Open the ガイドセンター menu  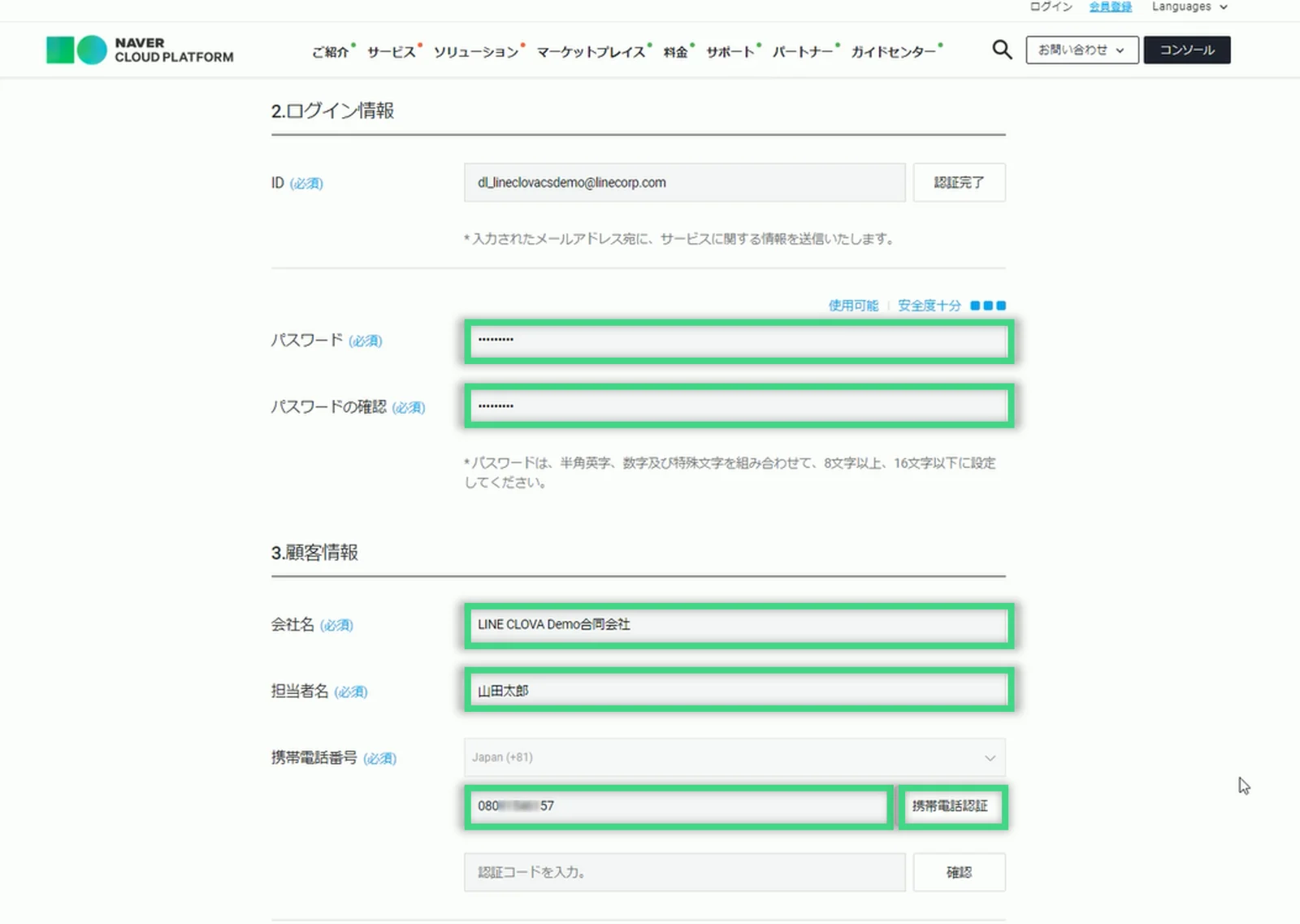coord(893,52)
